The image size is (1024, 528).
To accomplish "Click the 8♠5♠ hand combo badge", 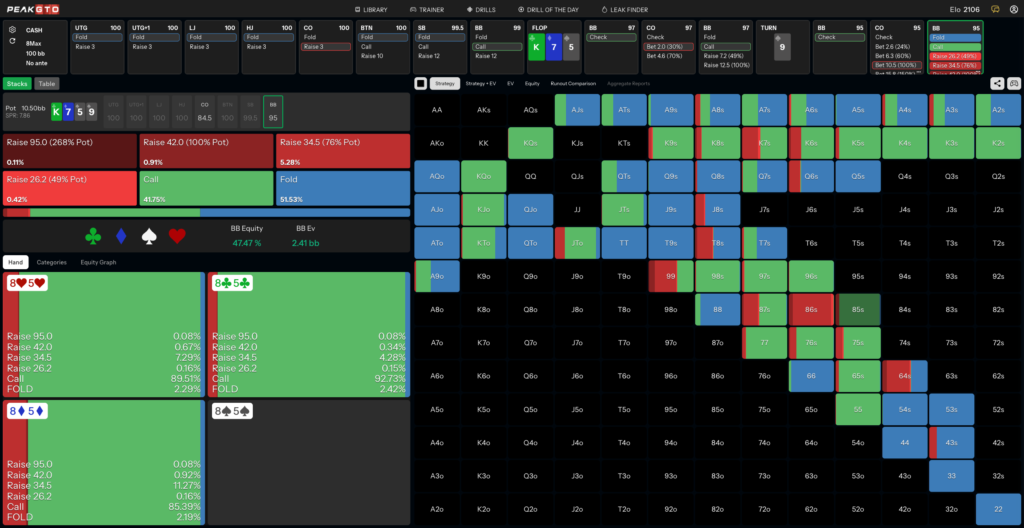I will tap(231, 411).
